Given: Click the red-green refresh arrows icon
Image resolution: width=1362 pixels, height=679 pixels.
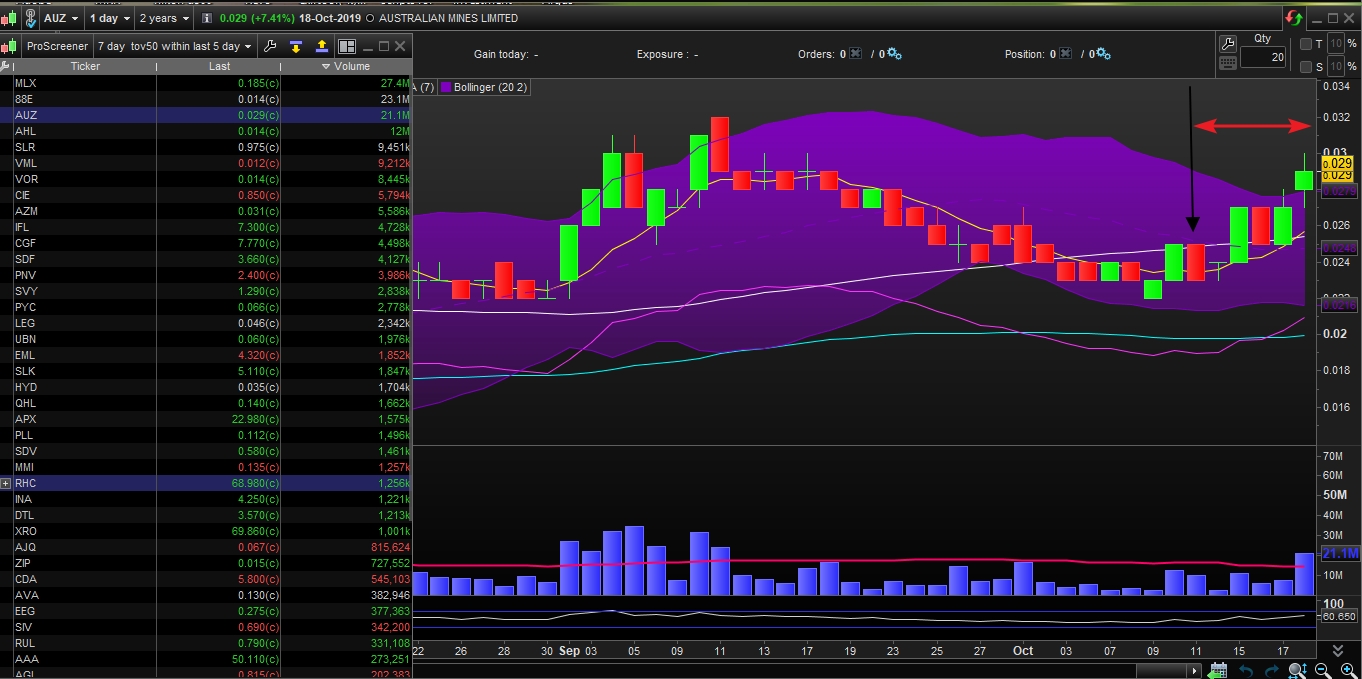Looking at the screenshot, I should click(1294, 18).
